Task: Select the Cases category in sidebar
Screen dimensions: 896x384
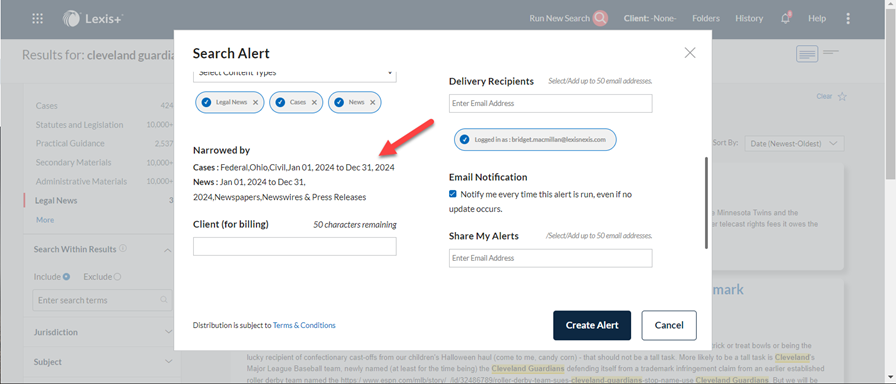Action: (x=46, y=106)
